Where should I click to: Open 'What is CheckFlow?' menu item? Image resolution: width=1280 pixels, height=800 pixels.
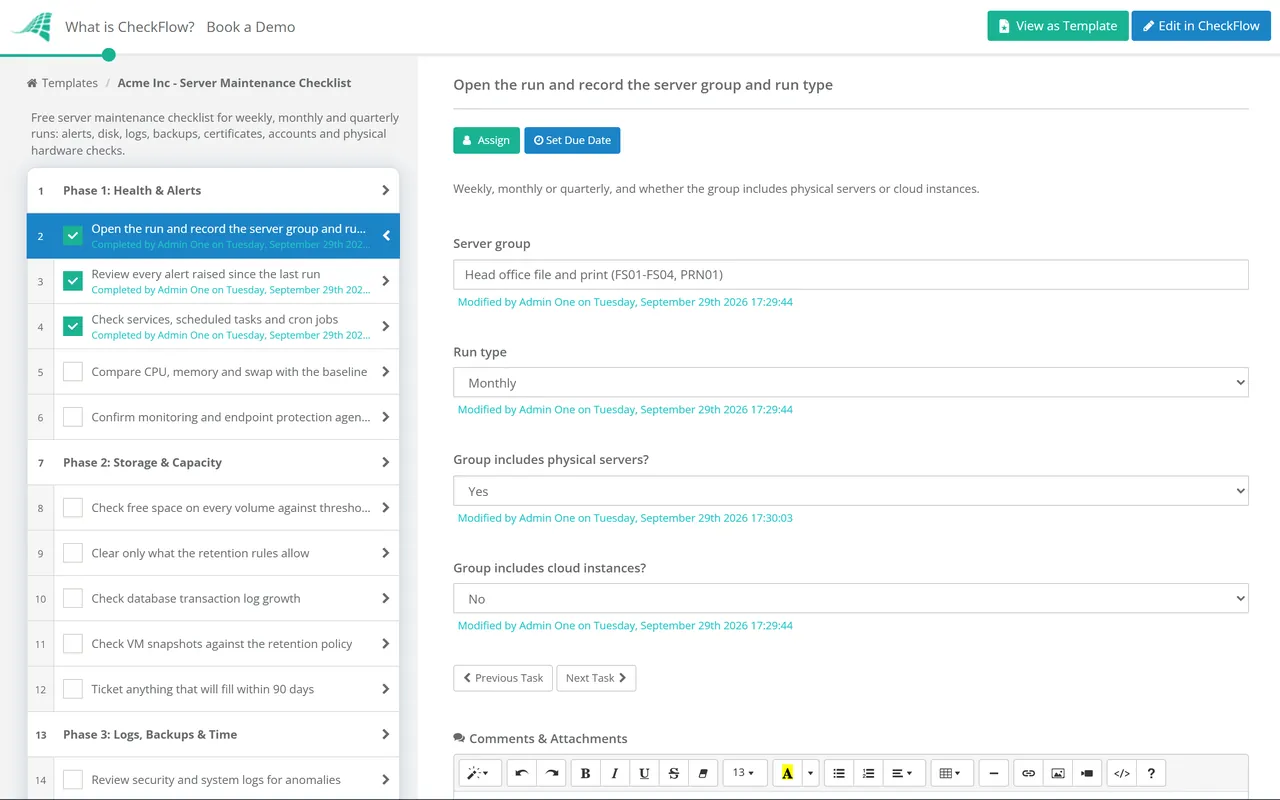tap(130, 27)
